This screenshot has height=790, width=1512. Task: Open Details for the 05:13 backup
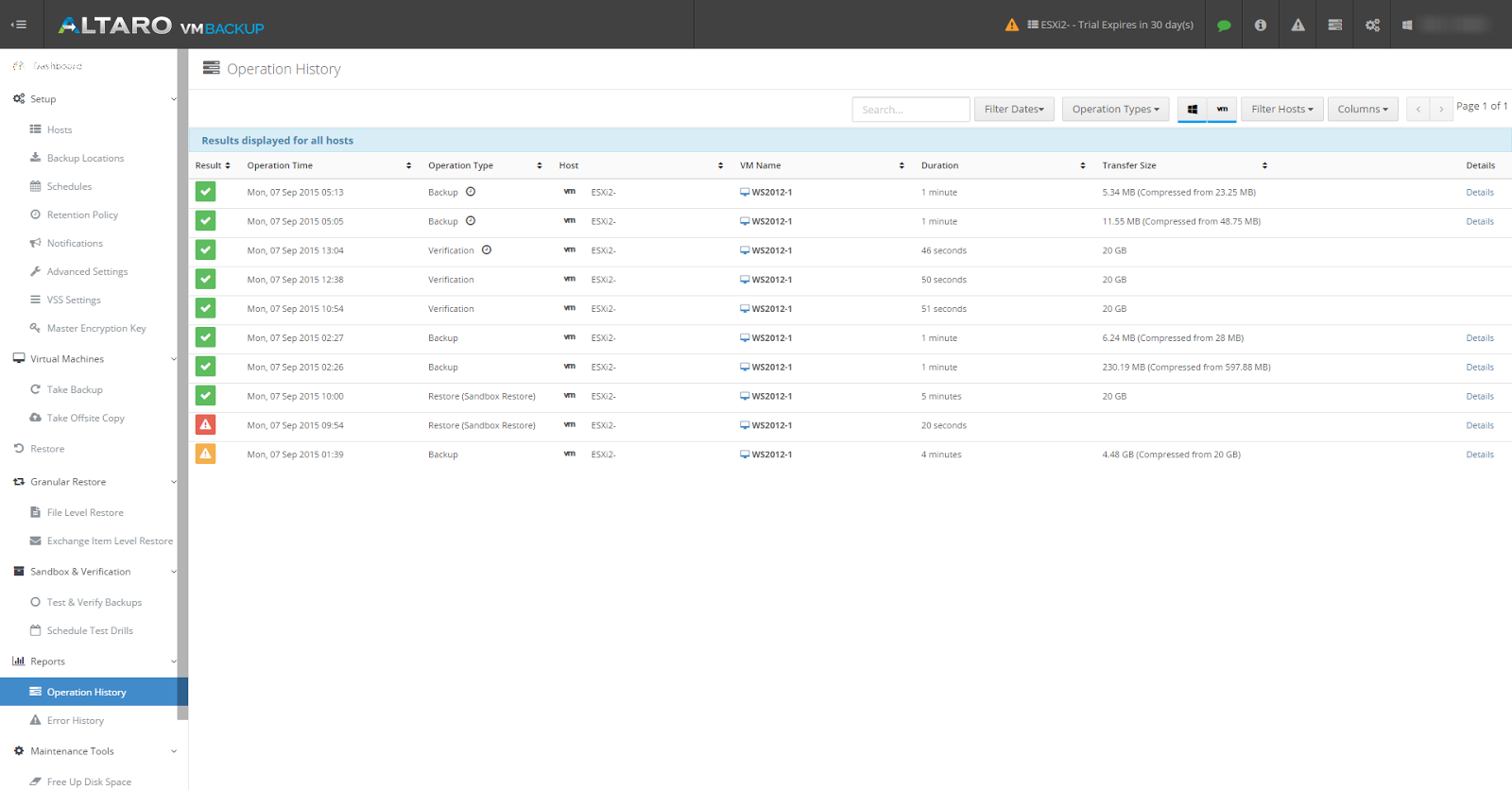(1480, 193)
